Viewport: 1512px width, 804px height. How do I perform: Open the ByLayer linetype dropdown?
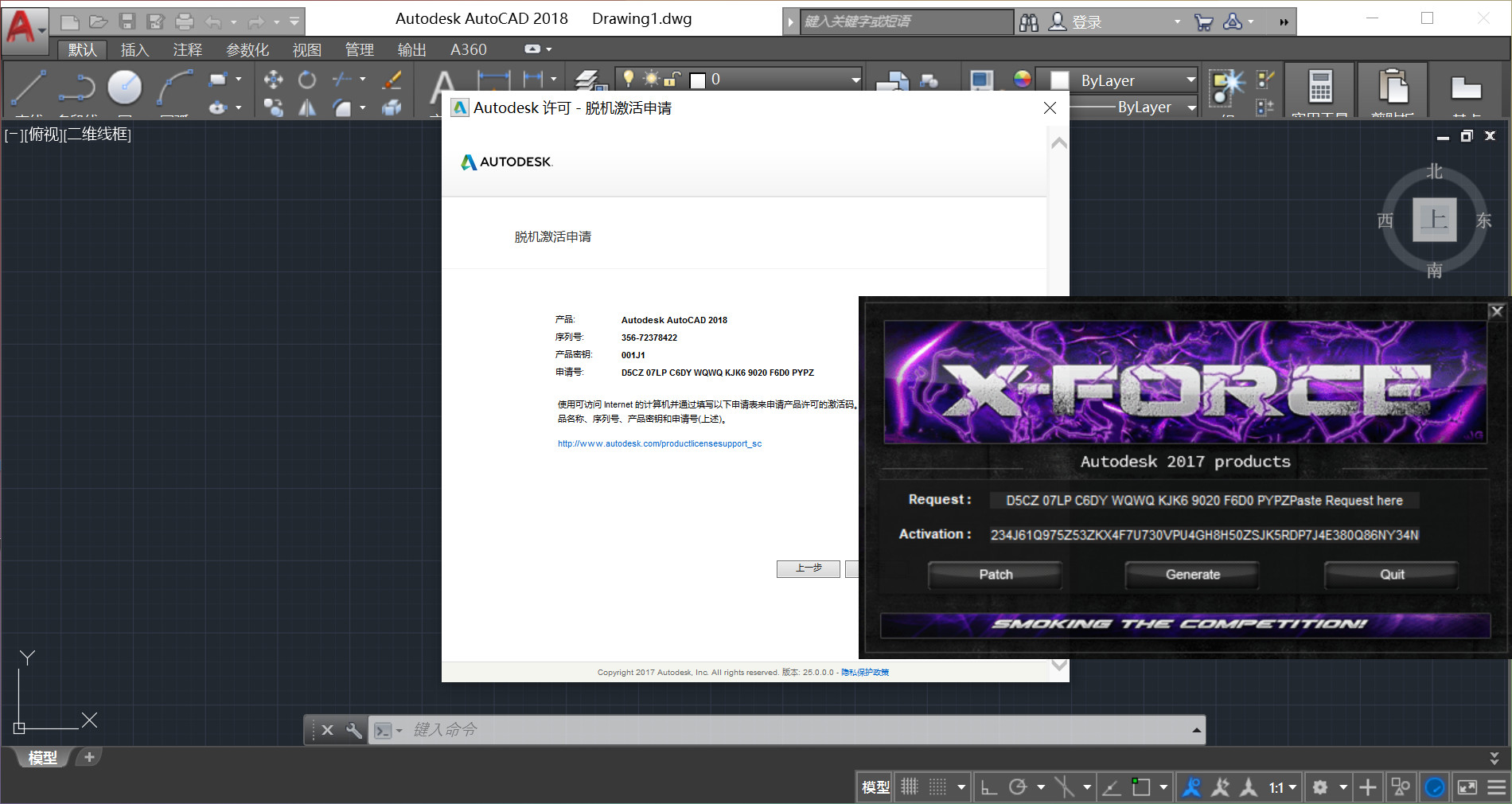(x=1133, y=107)
